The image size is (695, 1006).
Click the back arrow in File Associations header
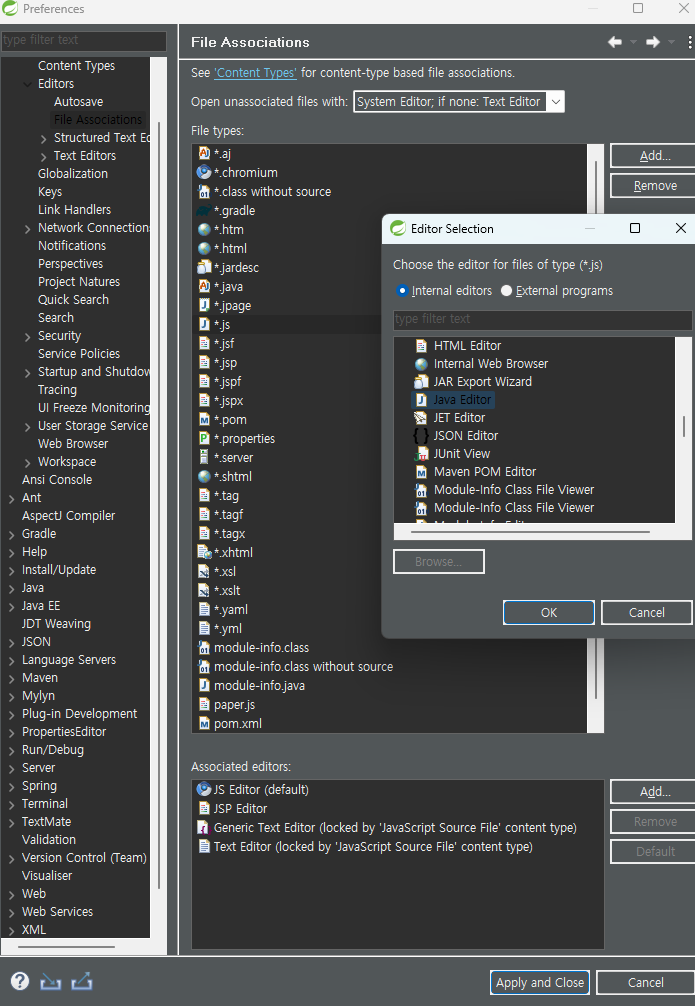(615, 42)
